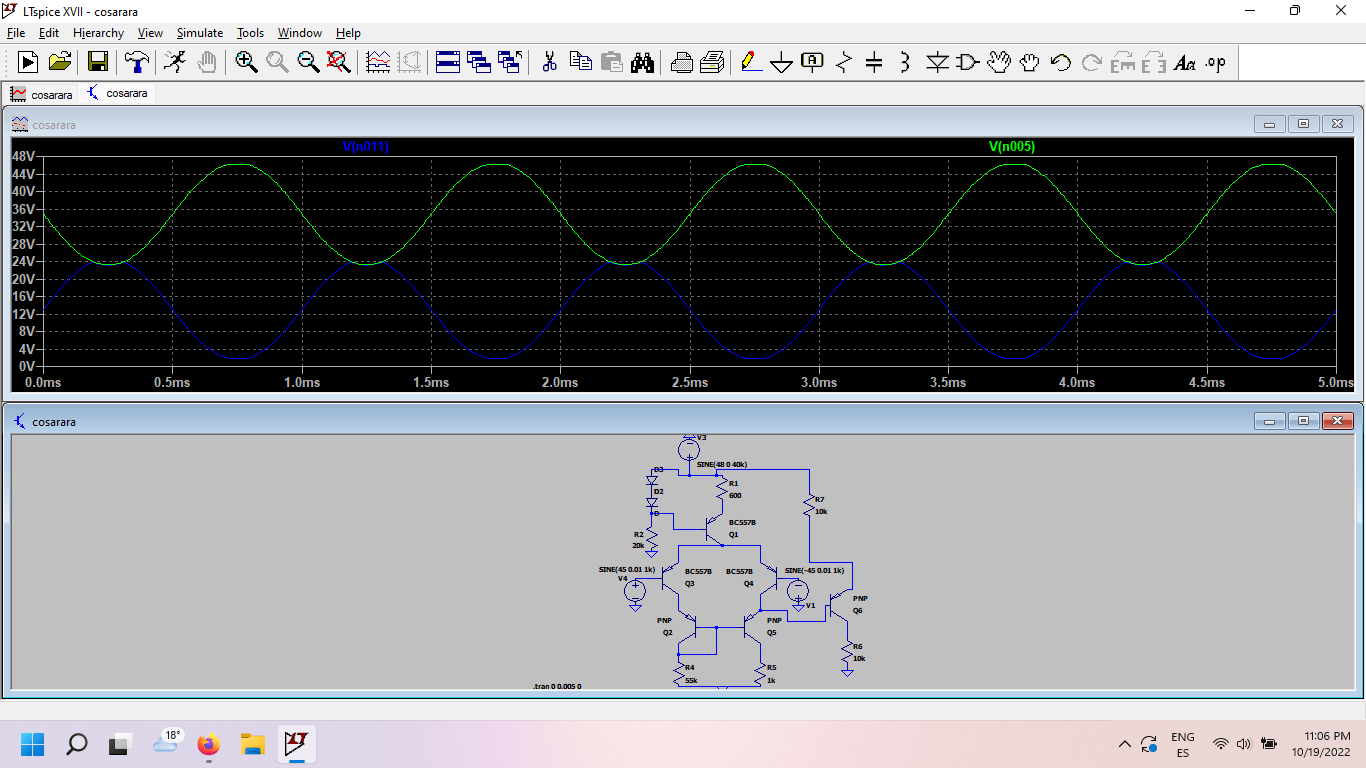Screen dimensions: 1366x768
Task: Click the New Schematic toolbar icon
Action: click(28, 62)
